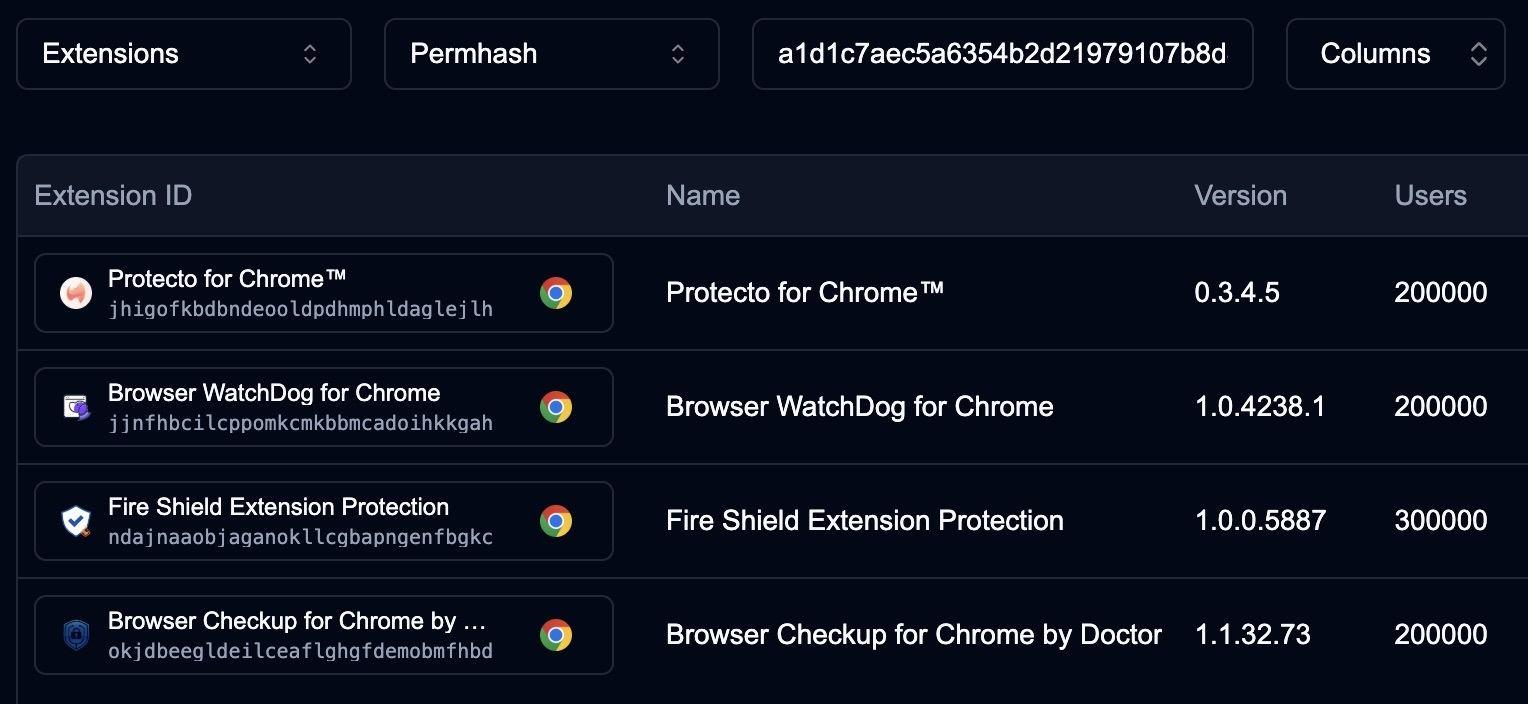Click the Protecto for Chrome extension icon

point(76,293)
